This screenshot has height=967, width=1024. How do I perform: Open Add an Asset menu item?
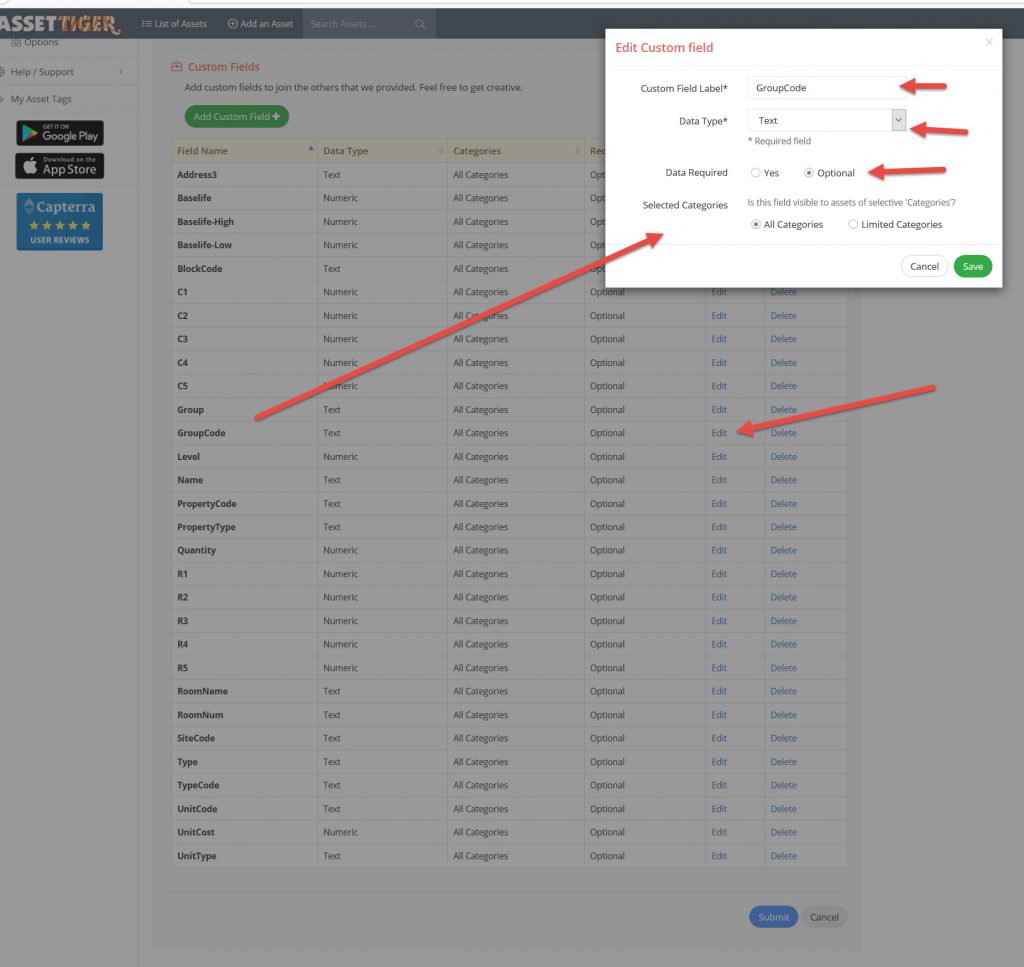[x=260, y=24]
